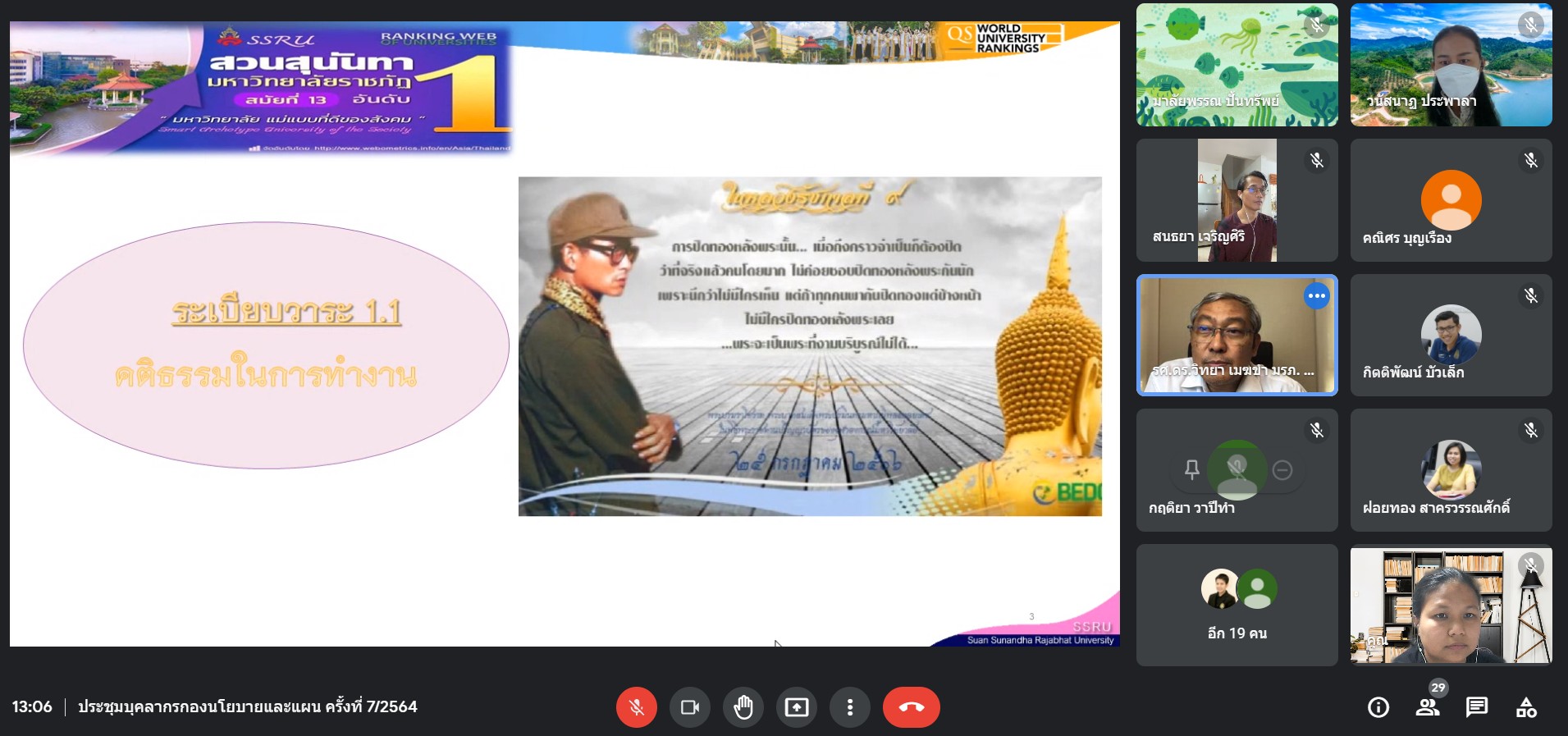Remove กฤติยา วาปีทำ using the minus icon
Screen dimensions: 1568x736
pos(1282,470)
